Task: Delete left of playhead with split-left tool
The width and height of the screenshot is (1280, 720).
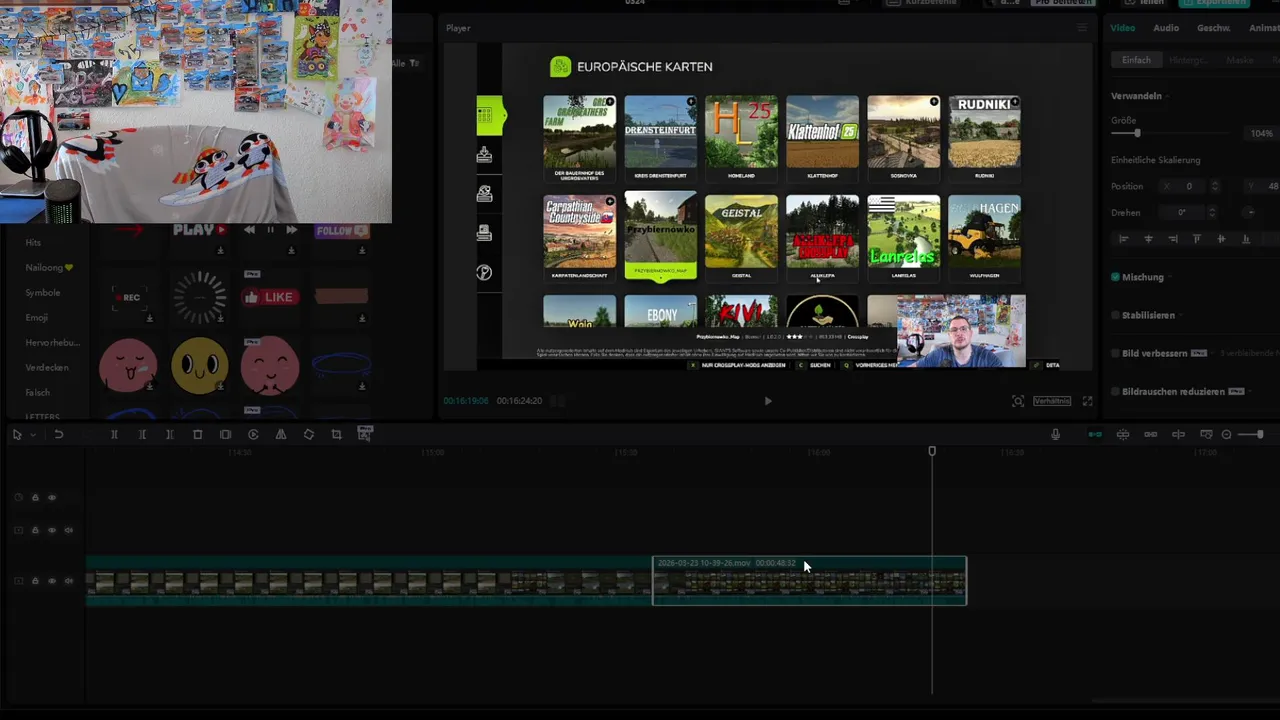Action: pyautogui.click(x=142, y=435)
